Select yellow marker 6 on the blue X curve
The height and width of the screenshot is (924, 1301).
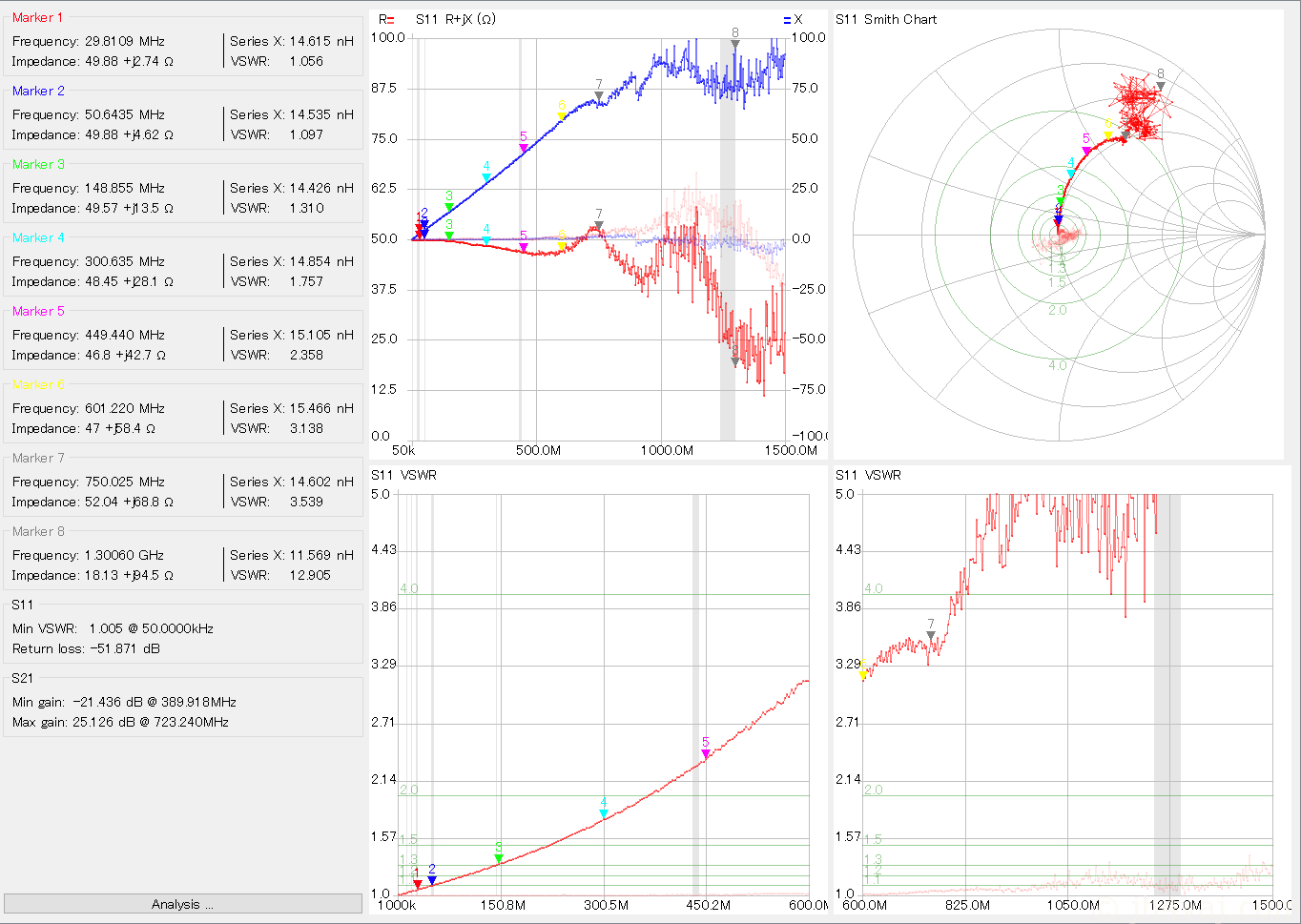(562, 117)
